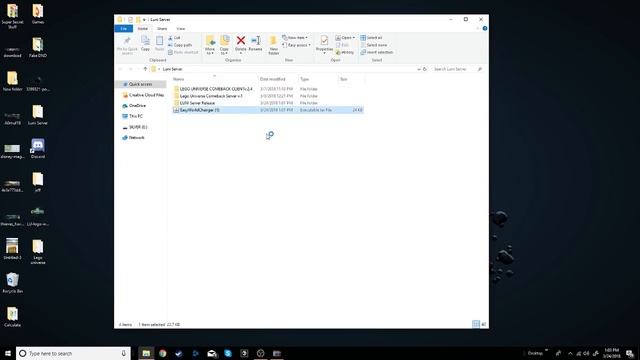Switch to the Share ribbon tab

162,29
